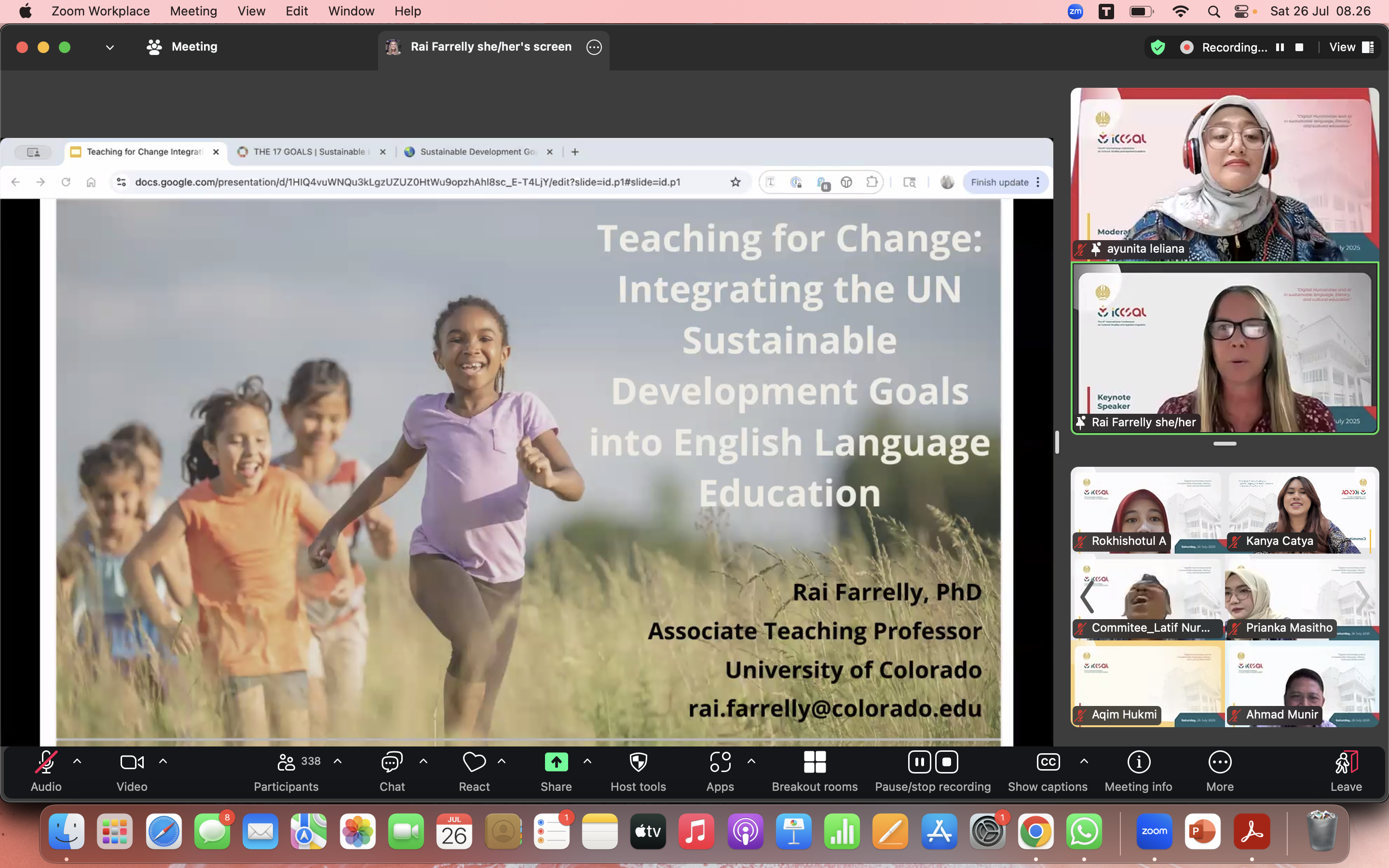1389x868 pixels.
Task: Open the dropdown chevron next to Meeting
Action: [109, 47]
